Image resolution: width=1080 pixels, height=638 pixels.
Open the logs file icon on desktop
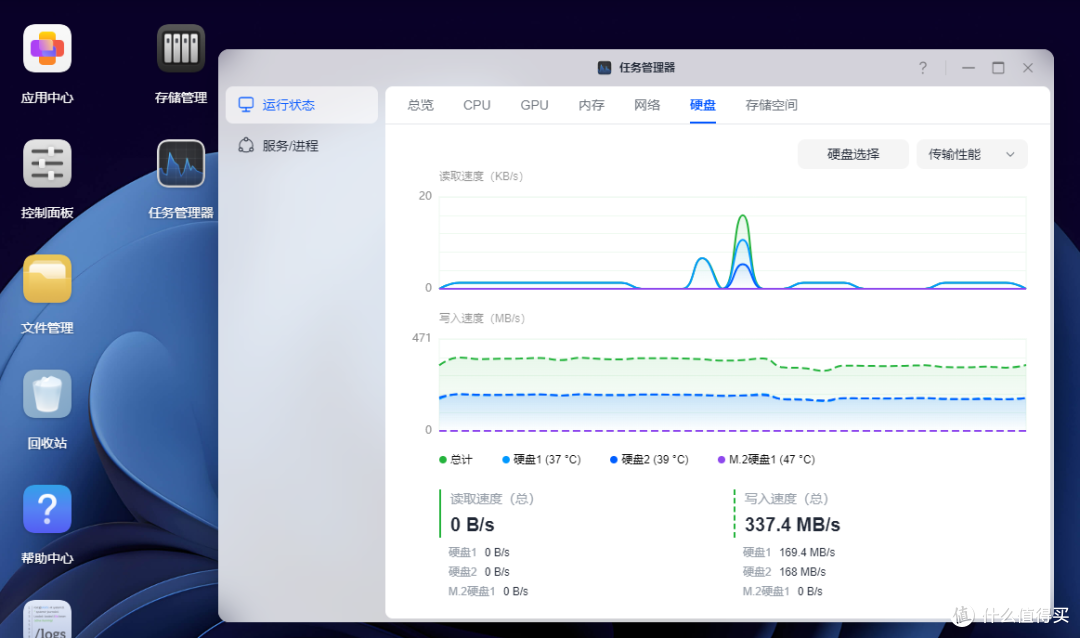[47, 619]
